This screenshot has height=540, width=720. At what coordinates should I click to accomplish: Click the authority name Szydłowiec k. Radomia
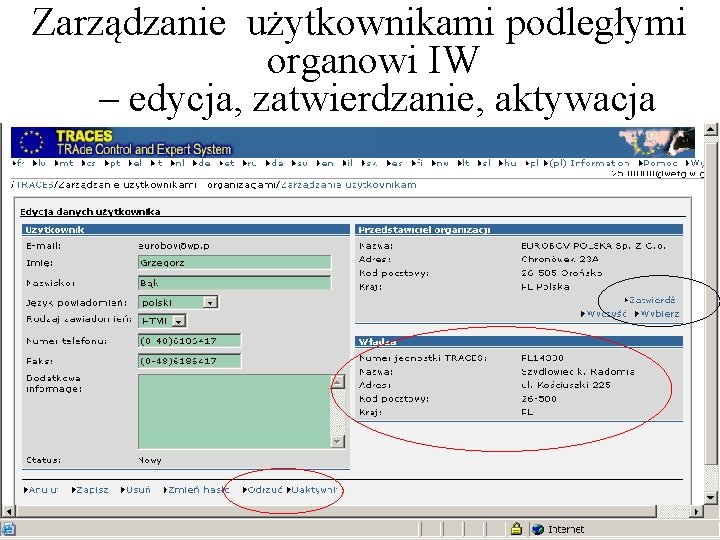pyautogui.click(x=578, y=371)
